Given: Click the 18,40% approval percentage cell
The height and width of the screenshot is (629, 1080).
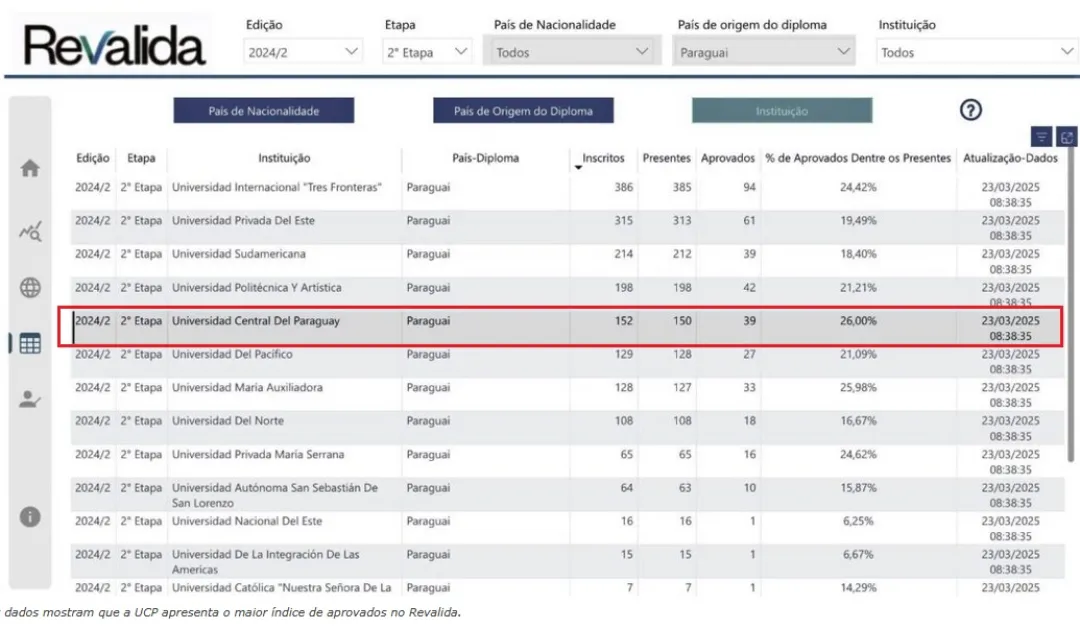Looking at the screenshot, I should tap(858, 254).
